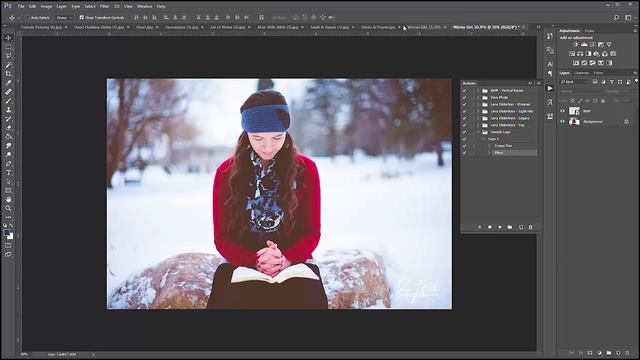Viewport: 640px width, 360px height.
Task: Add a Color Balance adjustment
Action: [580, 54]
